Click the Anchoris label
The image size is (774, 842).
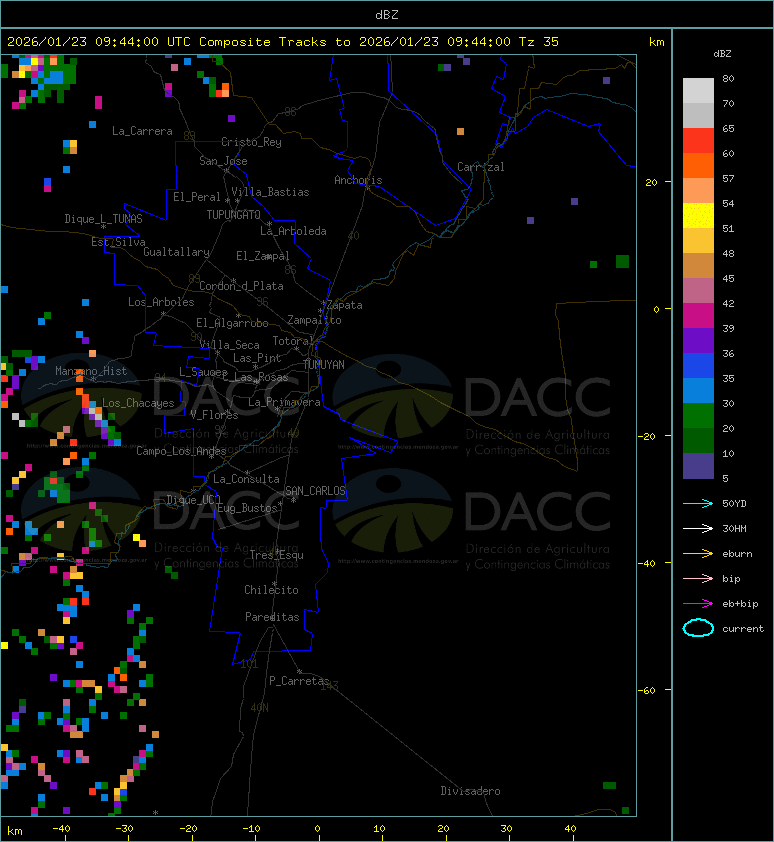(x=358, y=180)
